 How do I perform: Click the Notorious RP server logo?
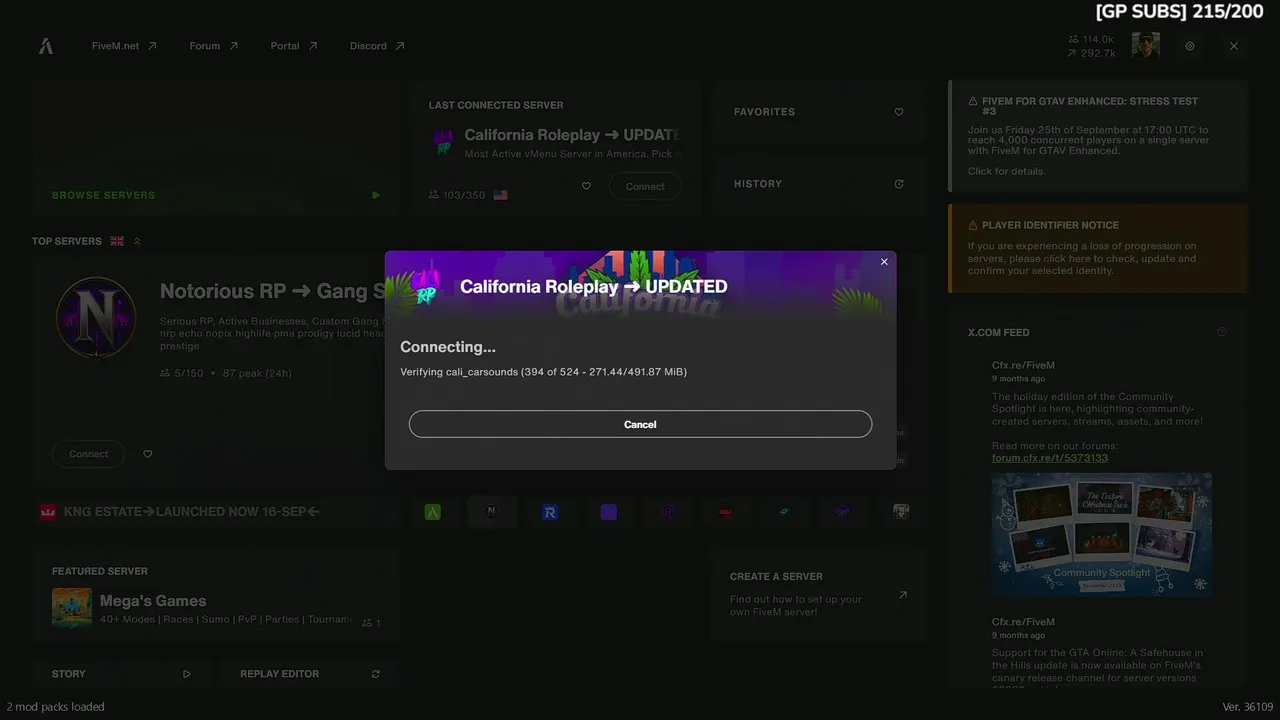click(x=96, y=317)
